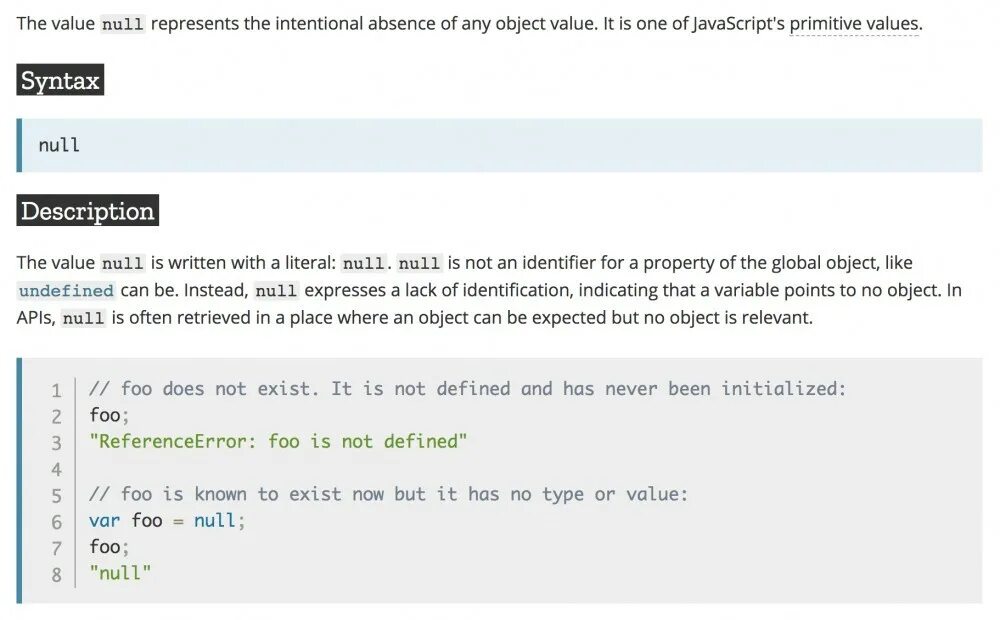Open the "undefined" code link
Screen dimensions: 1000x620
pos(66,291)
